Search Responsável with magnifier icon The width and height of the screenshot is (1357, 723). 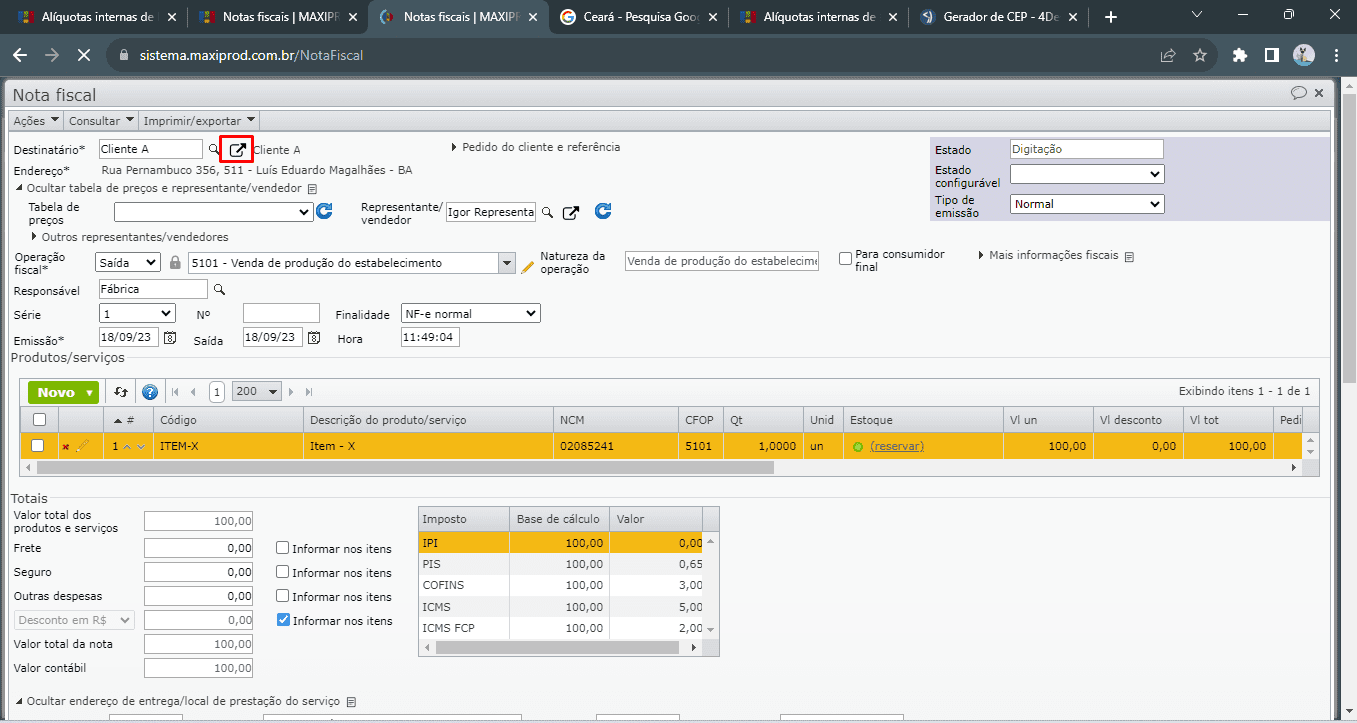pyautogui.click(x=219, y=289)
